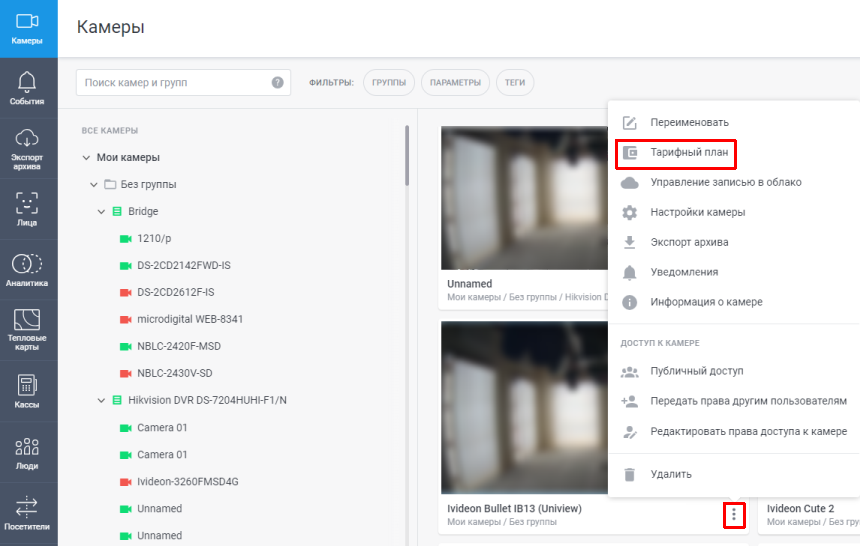Image resolution: width=860 pixels, height=546 pixels.
Task: Click the search help question mark icon
Action: 278,82
